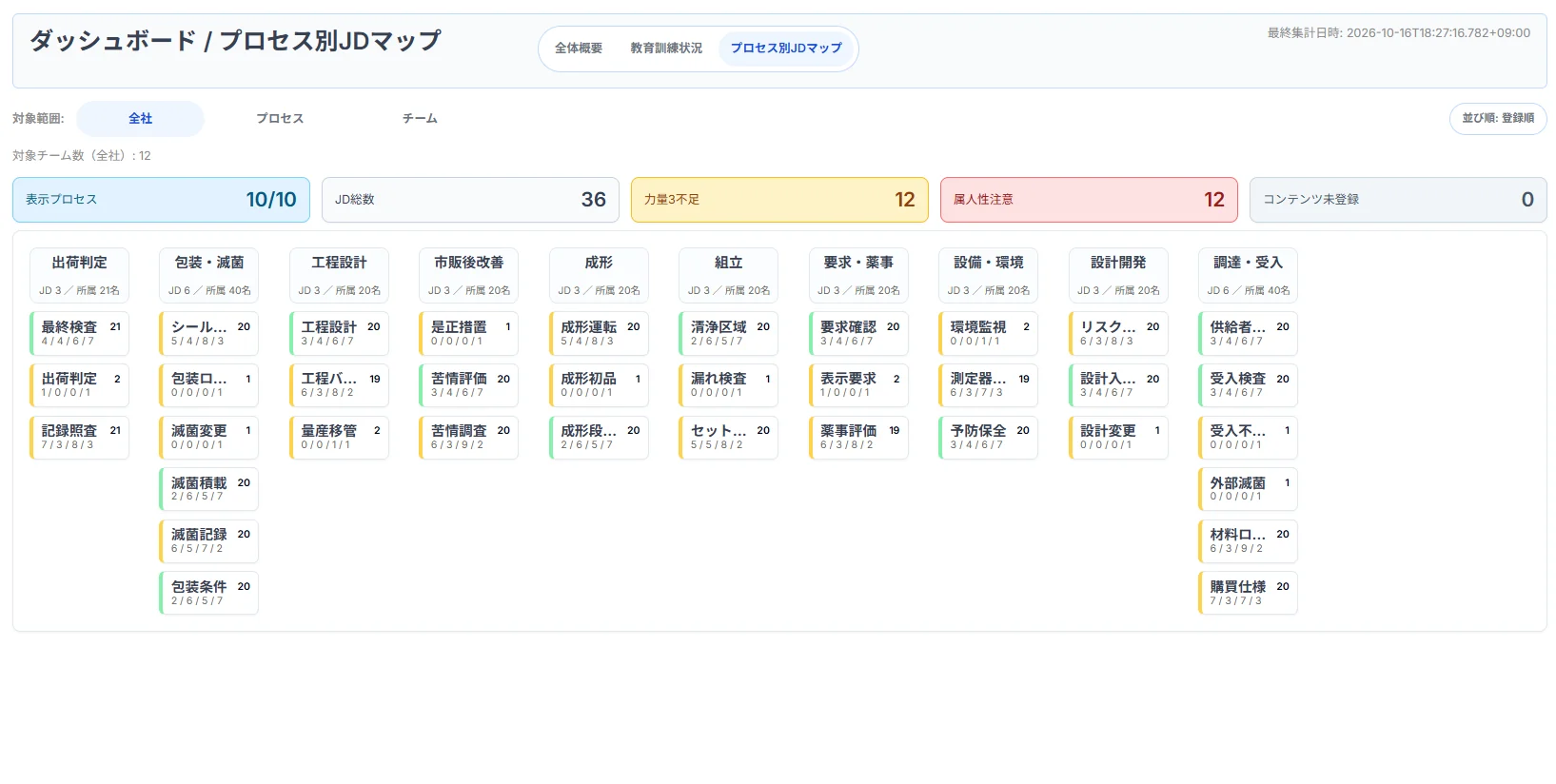This screenshot has width=1556, height=784.
Task: Open the リスク… JD card
Action: [x=1118, y=334]
